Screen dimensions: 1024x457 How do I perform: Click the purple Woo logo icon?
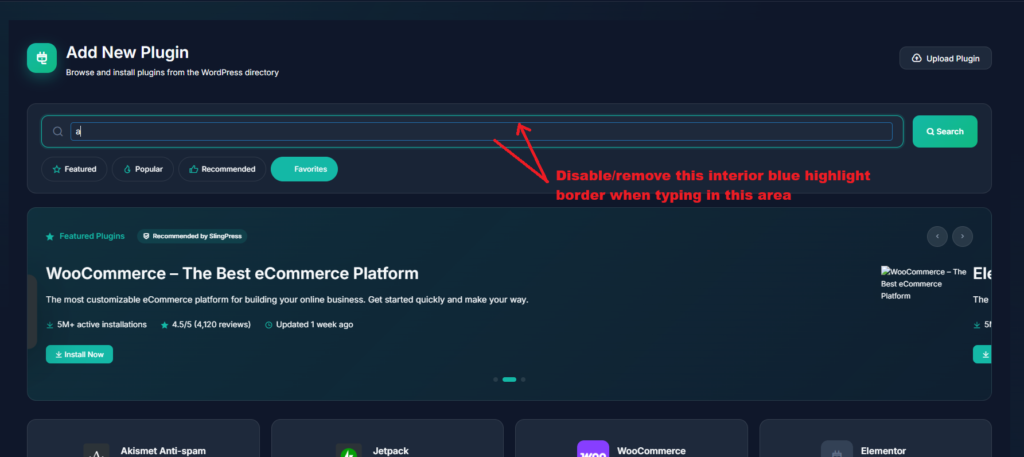tap(593, 449)
